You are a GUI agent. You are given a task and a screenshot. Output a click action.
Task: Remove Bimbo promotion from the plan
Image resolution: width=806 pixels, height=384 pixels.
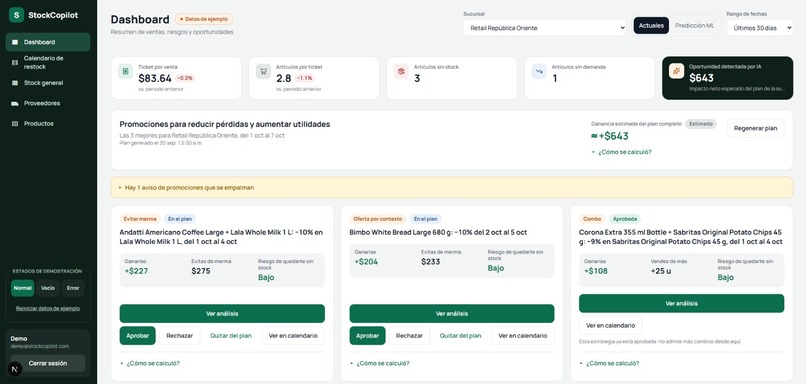coord(461,336)
